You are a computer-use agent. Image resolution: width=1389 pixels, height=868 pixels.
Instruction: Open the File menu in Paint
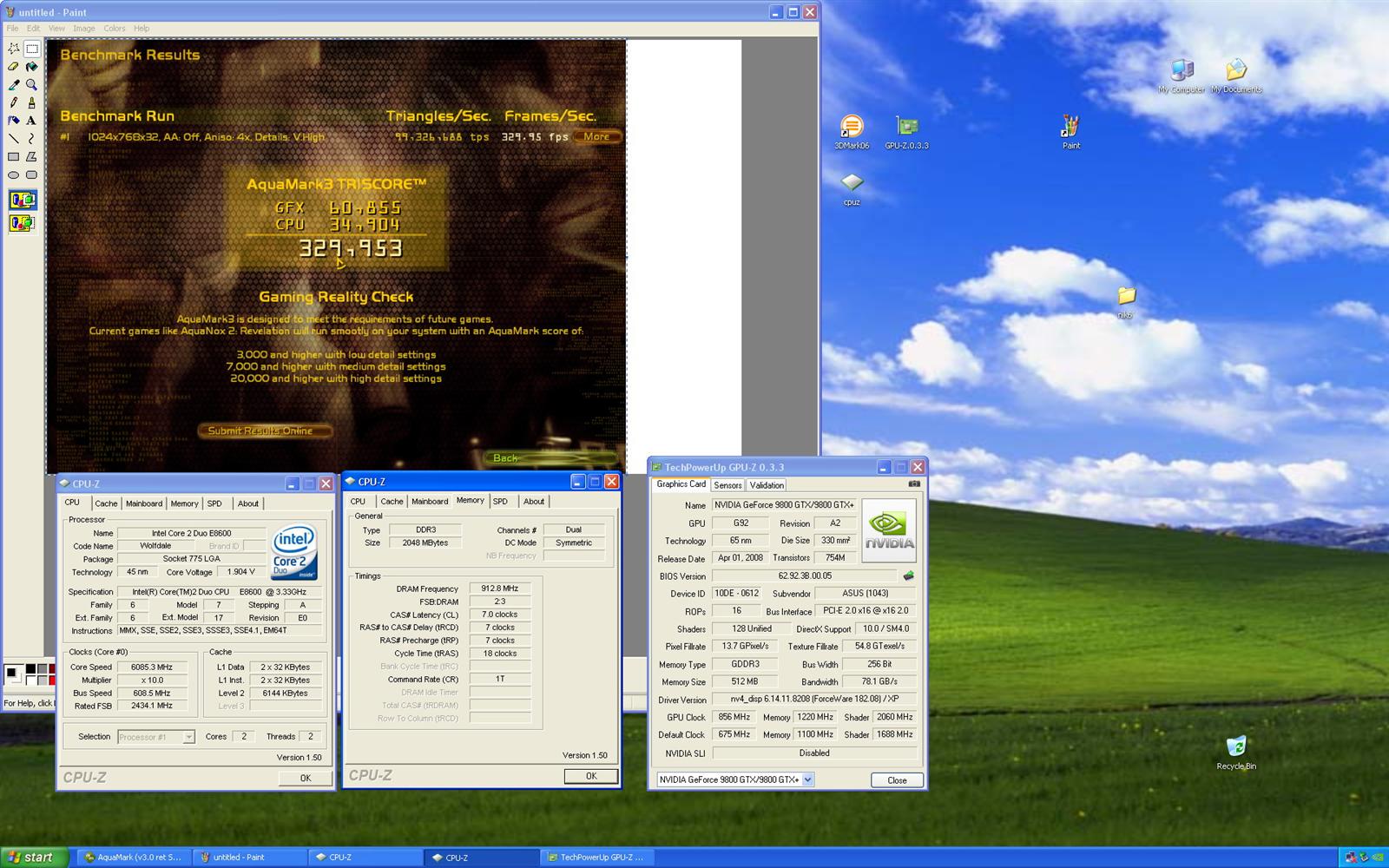(x=13, y=29)
